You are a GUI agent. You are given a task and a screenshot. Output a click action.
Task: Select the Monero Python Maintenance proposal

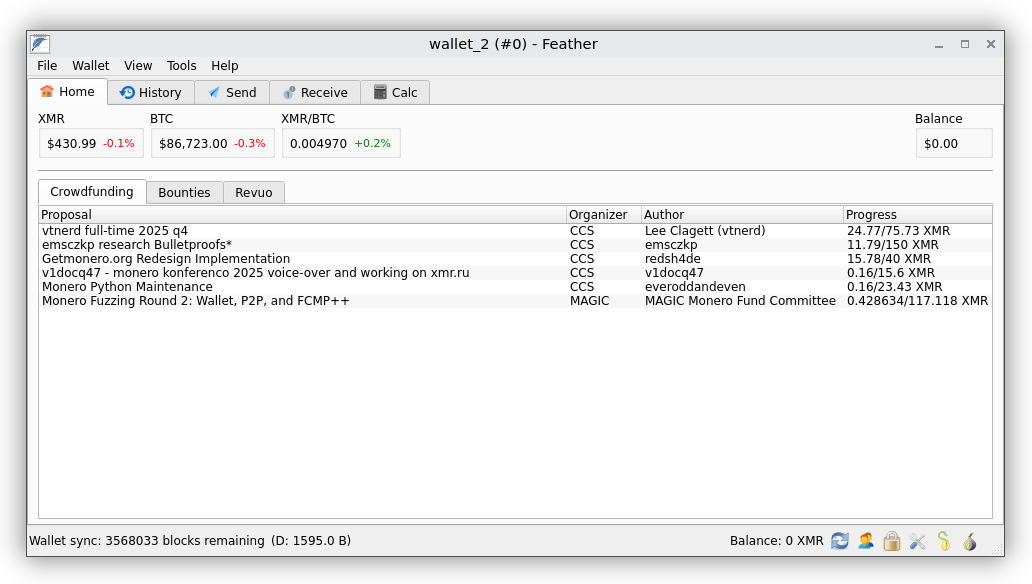tap(127, 287)
